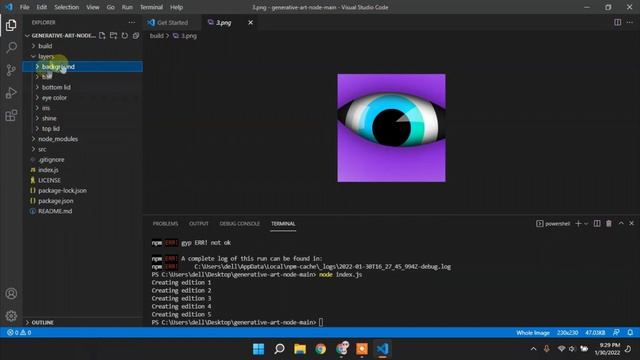Open the README.md file
This screenshot has width=640, height=360.
[55, 211]
